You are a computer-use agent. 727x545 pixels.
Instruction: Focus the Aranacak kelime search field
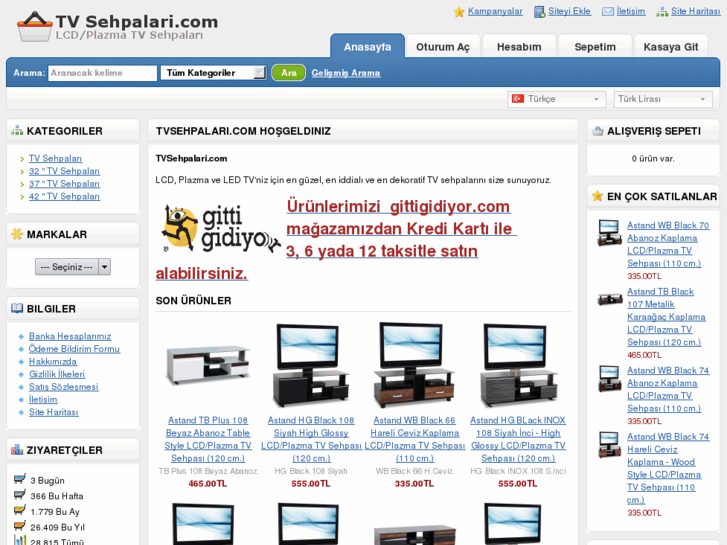coord(102,73)
